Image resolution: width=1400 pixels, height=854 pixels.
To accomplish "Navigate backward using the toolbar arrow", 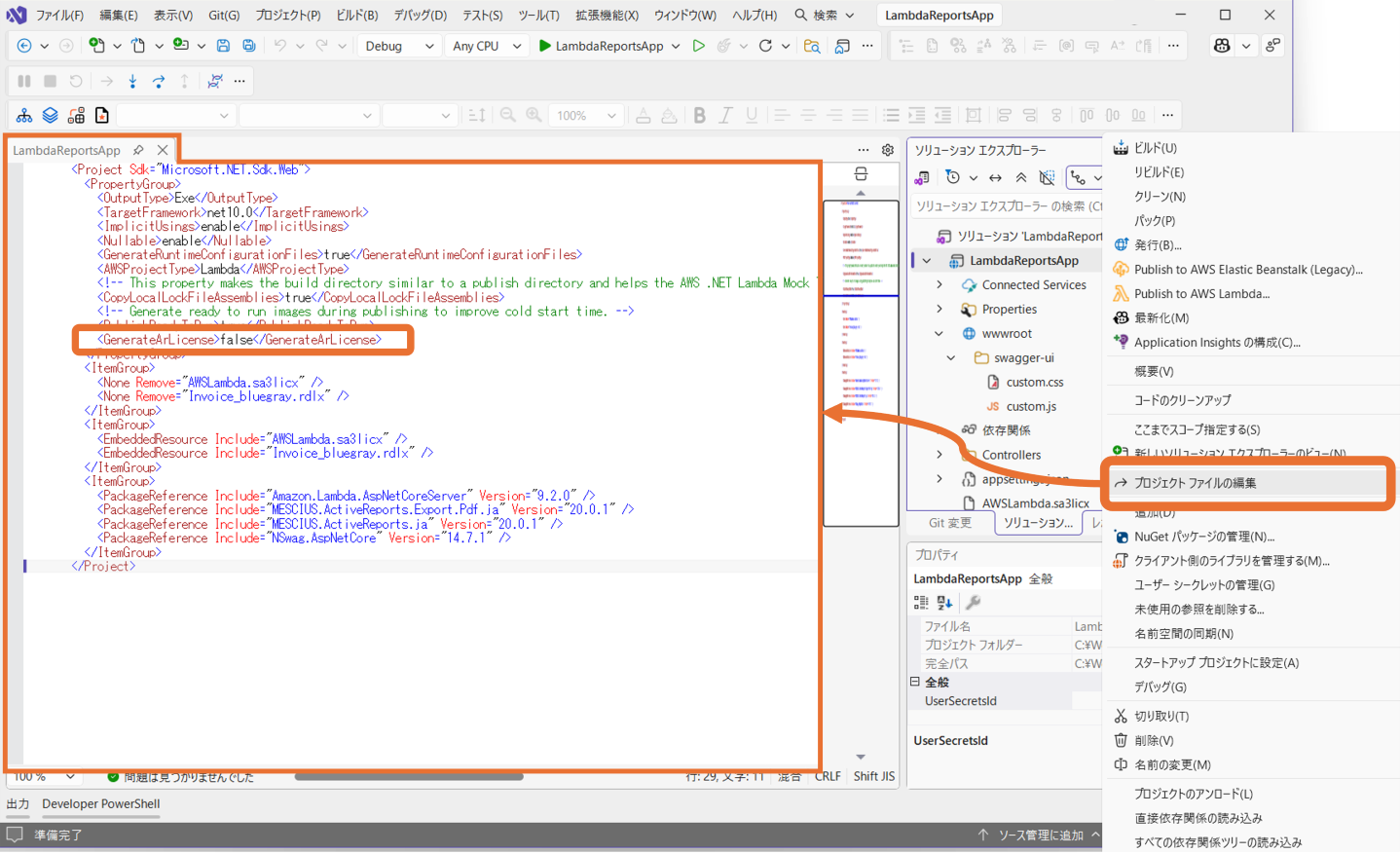I will coord(24,46).
